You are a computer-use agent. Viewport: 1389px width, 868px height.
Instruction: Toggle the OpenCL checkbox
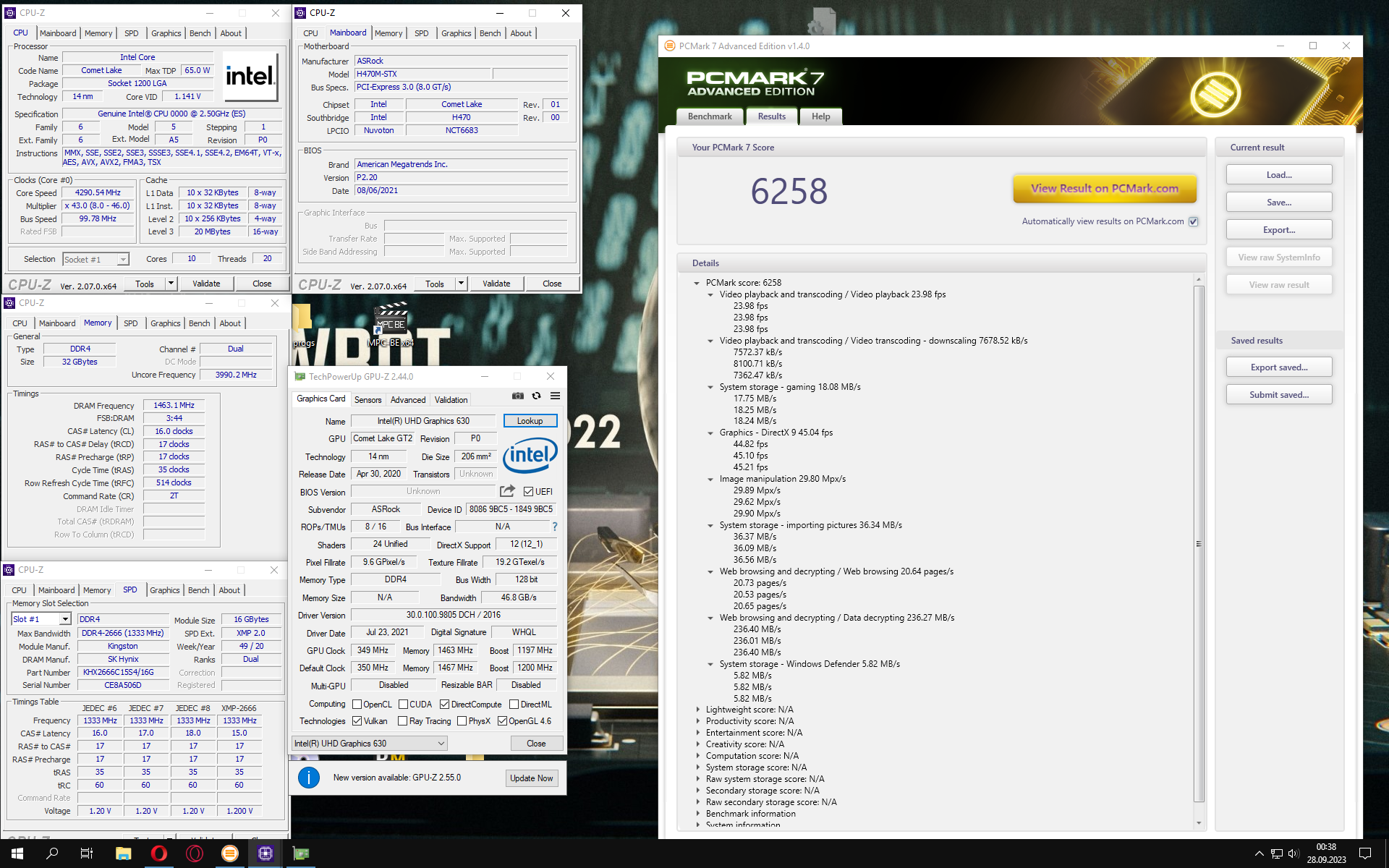[x=357, y=705]
